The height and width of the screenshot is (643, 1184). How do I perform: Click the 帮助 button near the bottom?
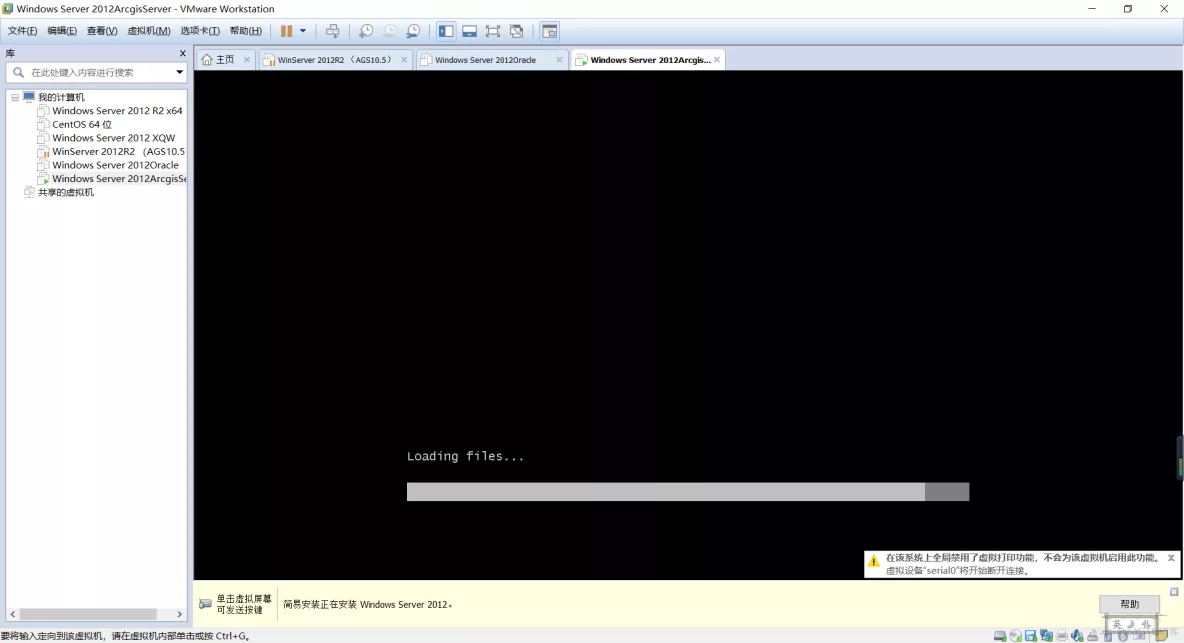[x=1129, y=604]
